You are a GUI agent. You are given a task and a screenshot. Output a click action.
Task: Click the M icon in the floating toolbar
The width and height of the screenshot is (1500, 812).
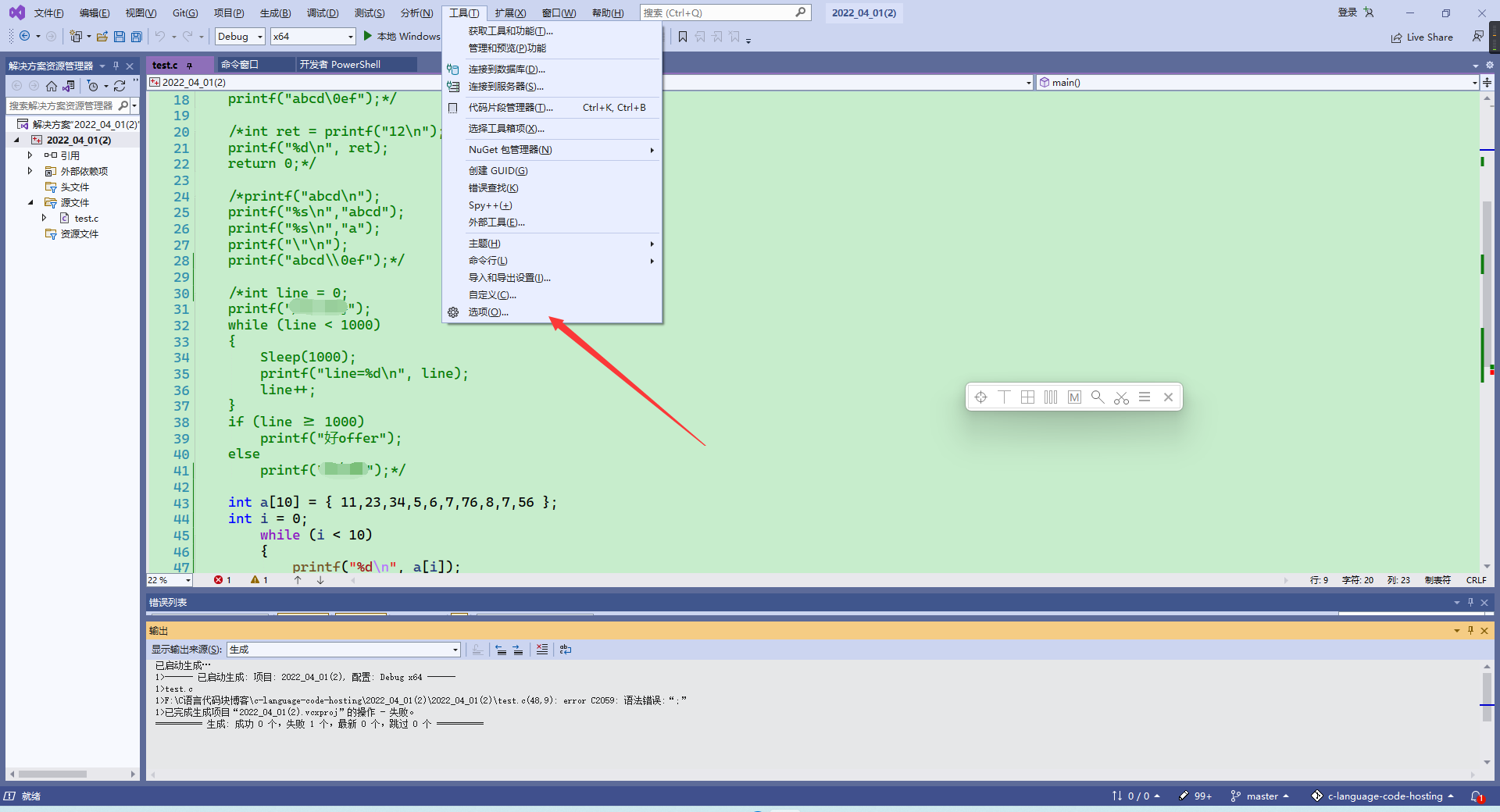(1074, 397)
